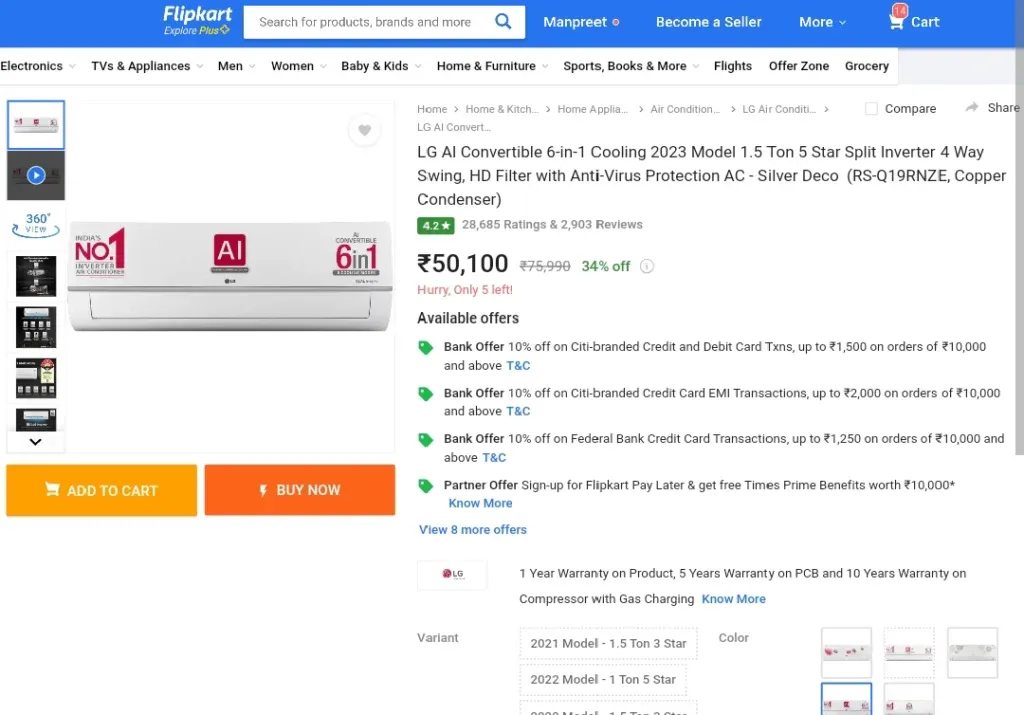Viewport: 1024px width, 715px height.
Task: Go to Air Condition... breadcrumb
Action: coord(685,109)
